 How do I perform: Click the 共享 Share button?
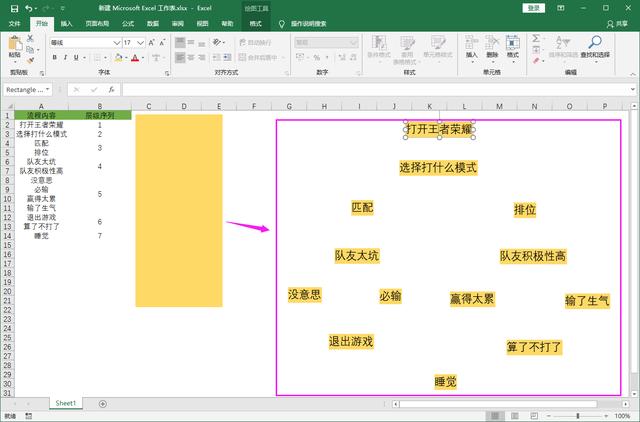pyautogui.click(x=617, y=24)
